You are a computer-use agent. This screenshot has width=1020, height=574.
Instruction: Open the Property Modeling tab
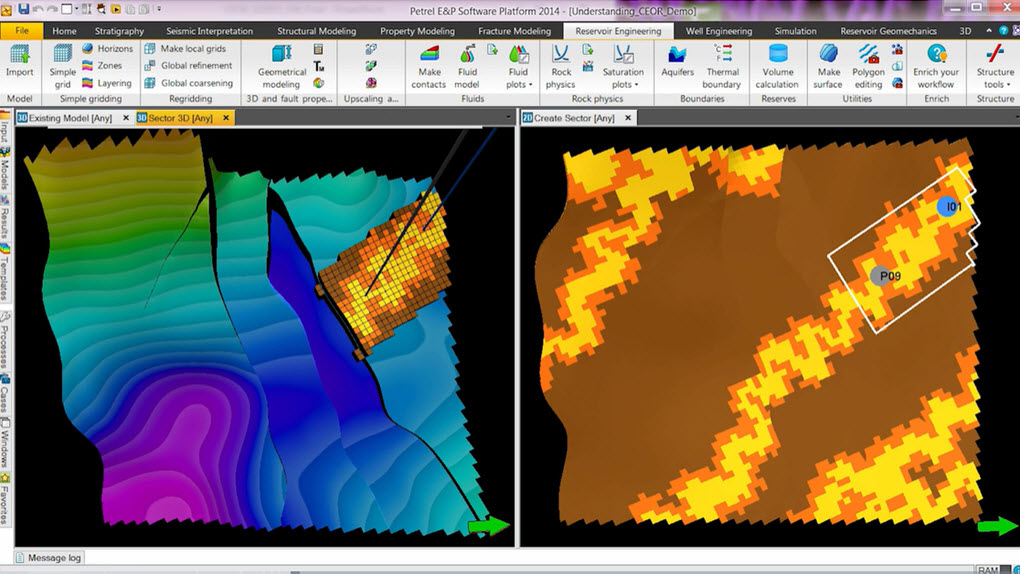[x=417, y=31]
